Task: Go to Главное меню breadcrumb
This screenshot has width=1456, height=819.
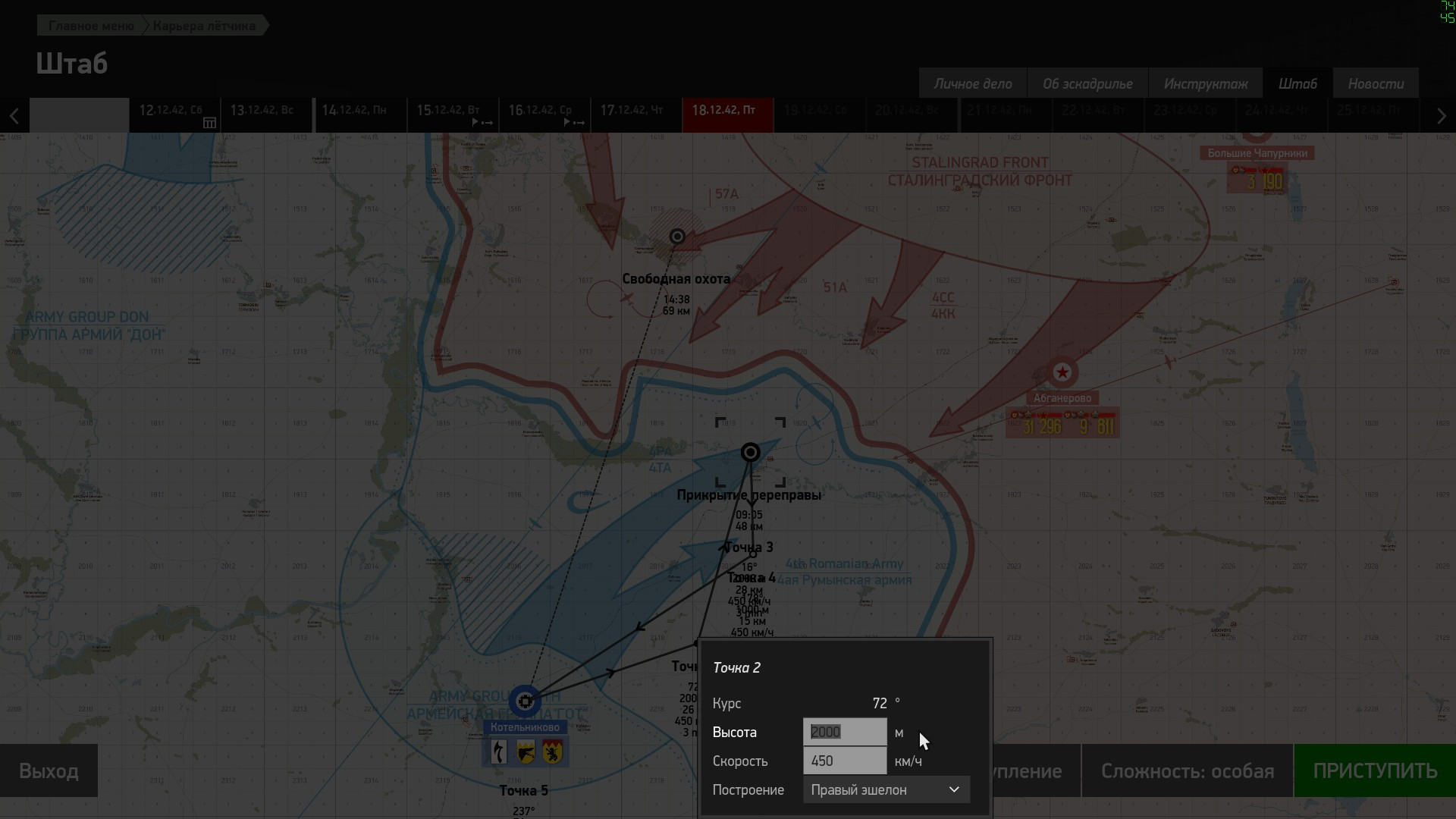Action: [91, 26]
